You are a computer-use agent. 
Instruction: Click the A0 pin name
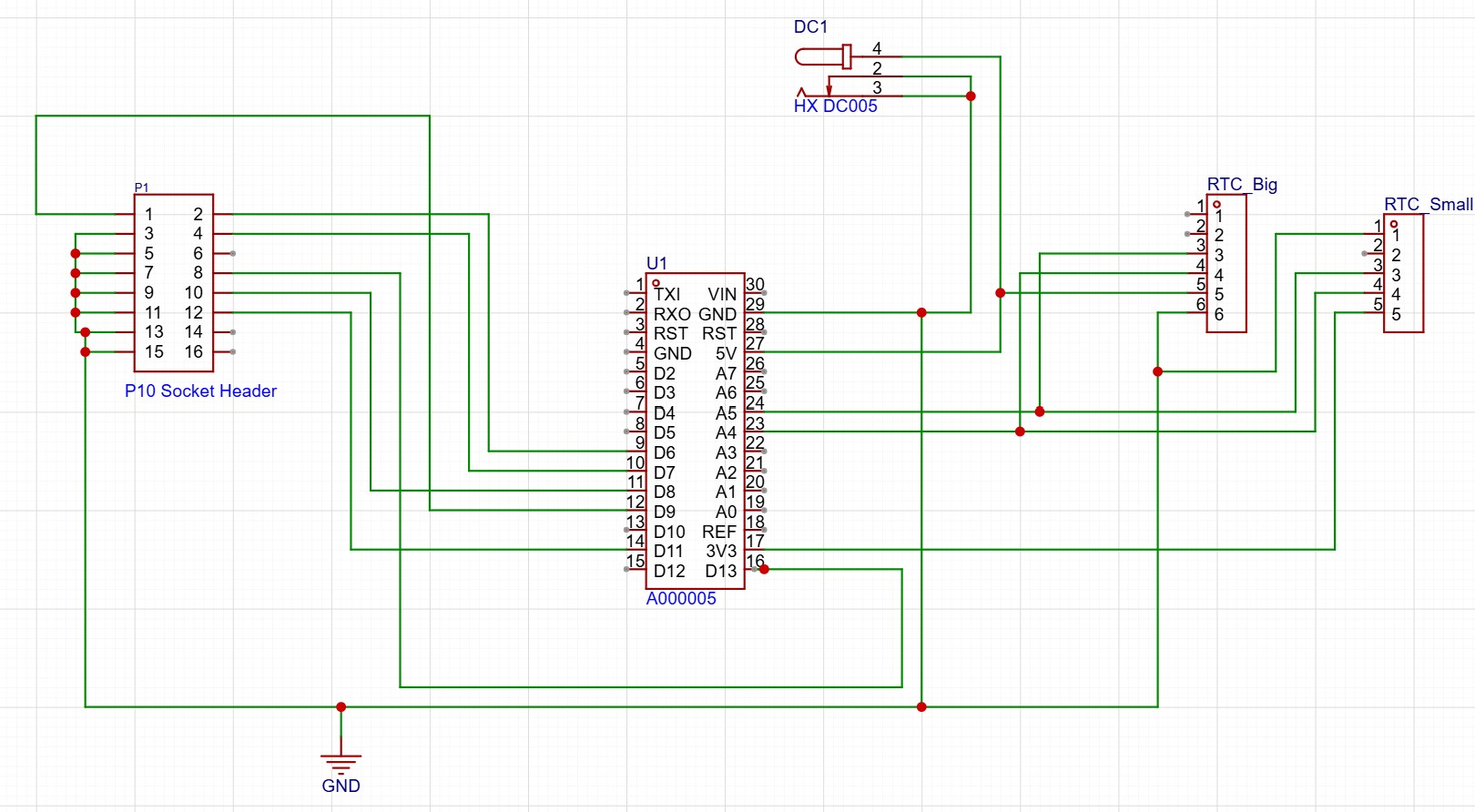(726, 513)
